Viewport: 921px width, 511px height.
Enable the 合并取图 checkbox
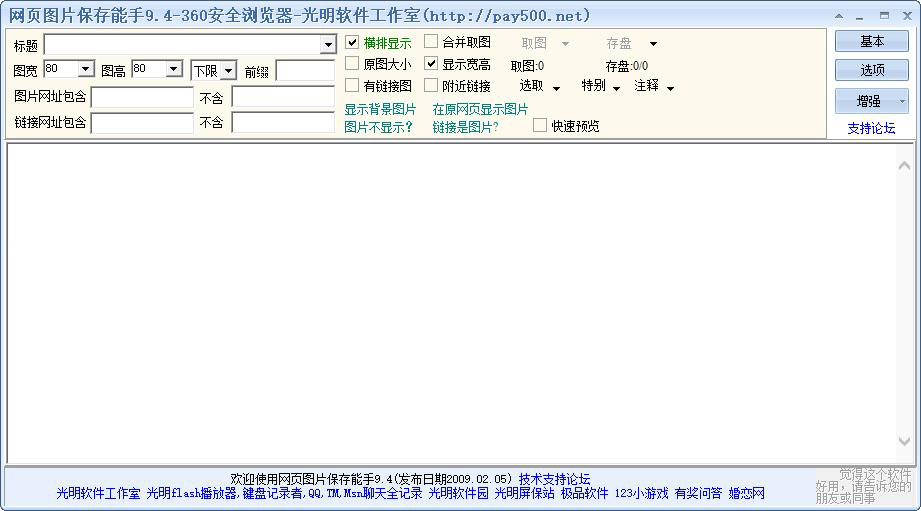point(431,42)
